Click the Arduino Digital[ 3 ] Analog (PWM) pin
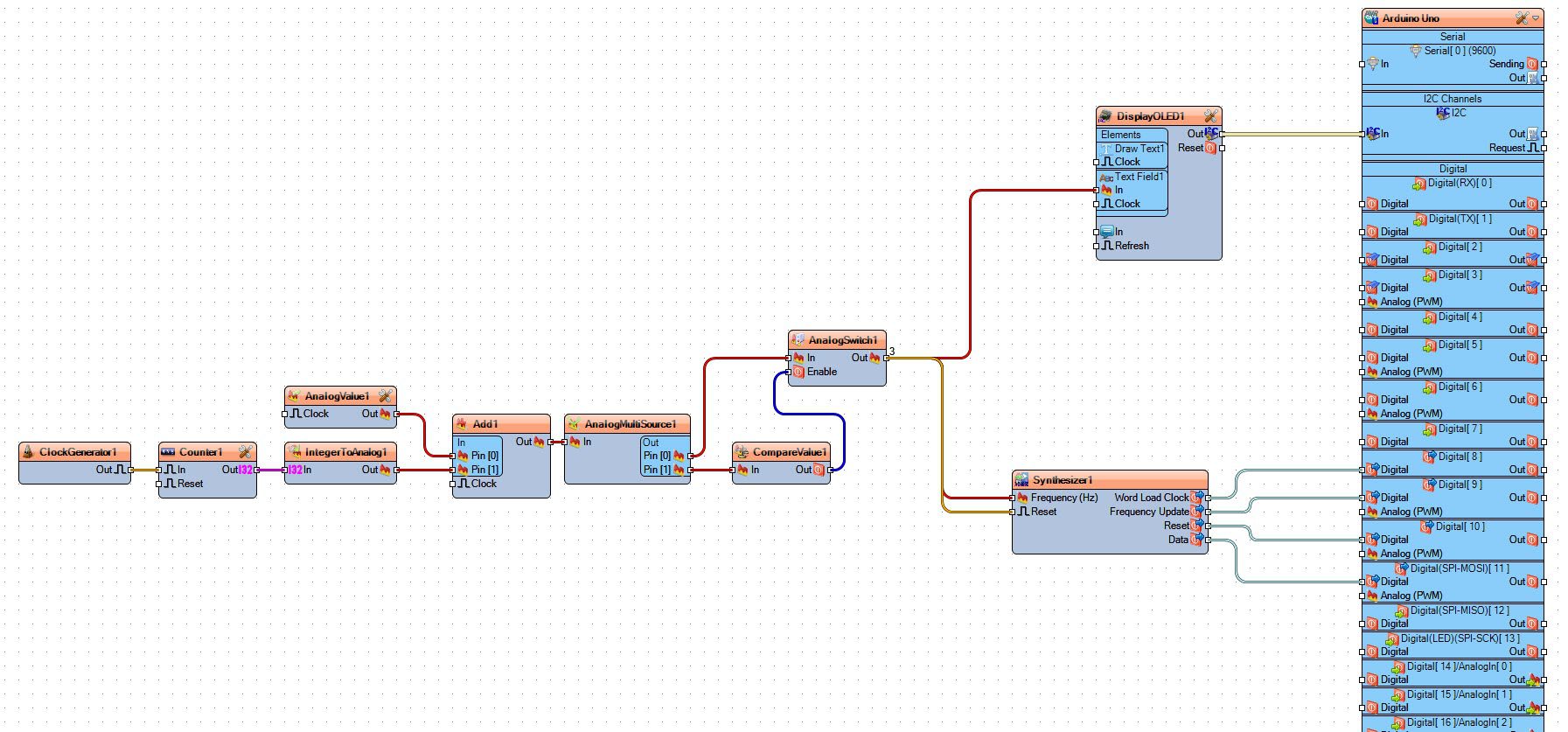Image resolution: width=1568 pixels, height=732 pixels. point(1362,302)
